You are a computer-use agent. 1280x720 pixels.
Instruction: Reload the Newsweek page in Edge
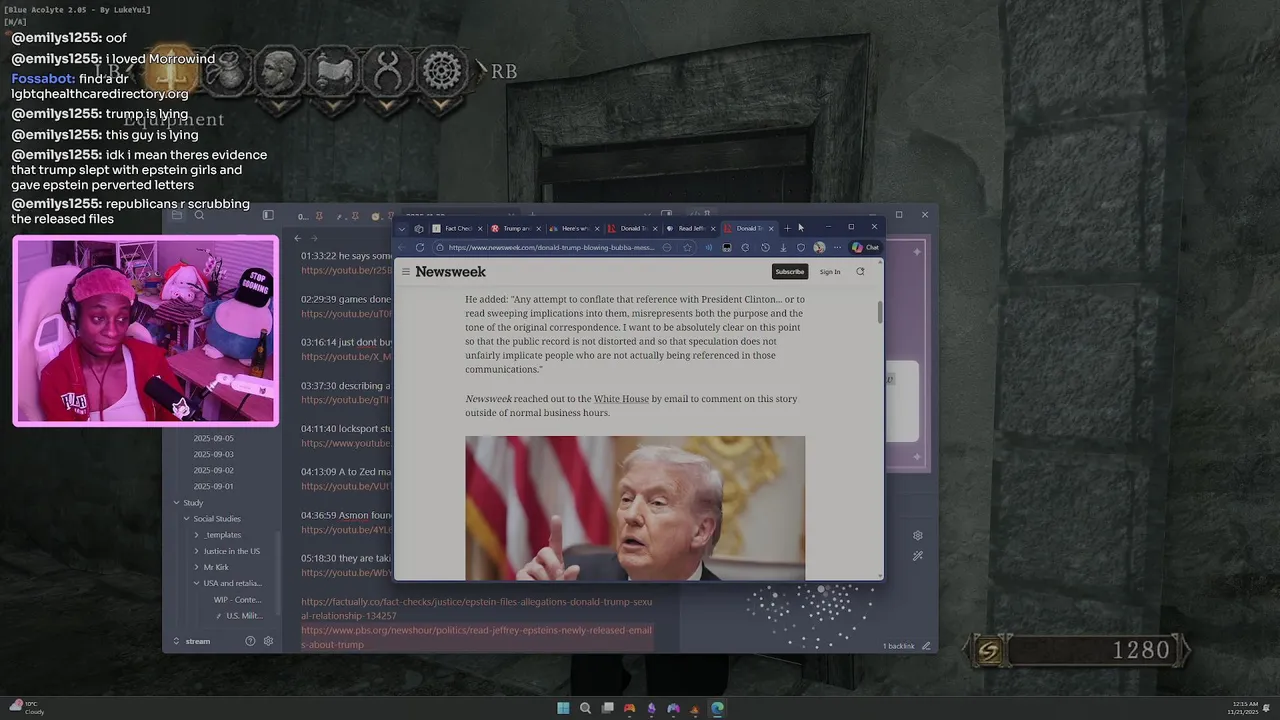(420, 247)
